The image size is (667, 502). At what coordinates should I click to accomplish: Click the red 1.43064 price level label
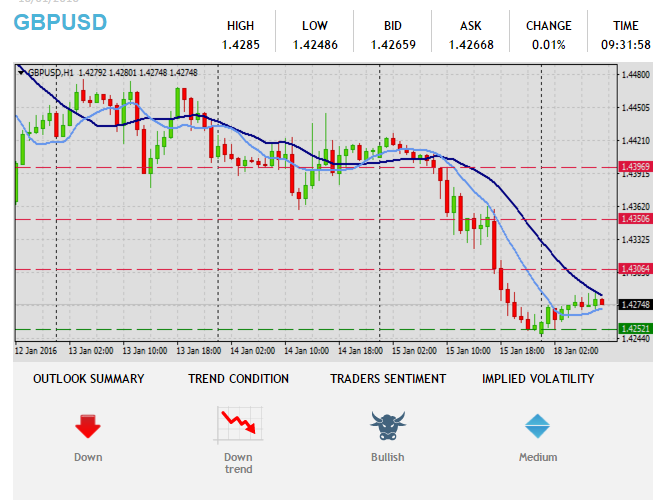point(635,268)
